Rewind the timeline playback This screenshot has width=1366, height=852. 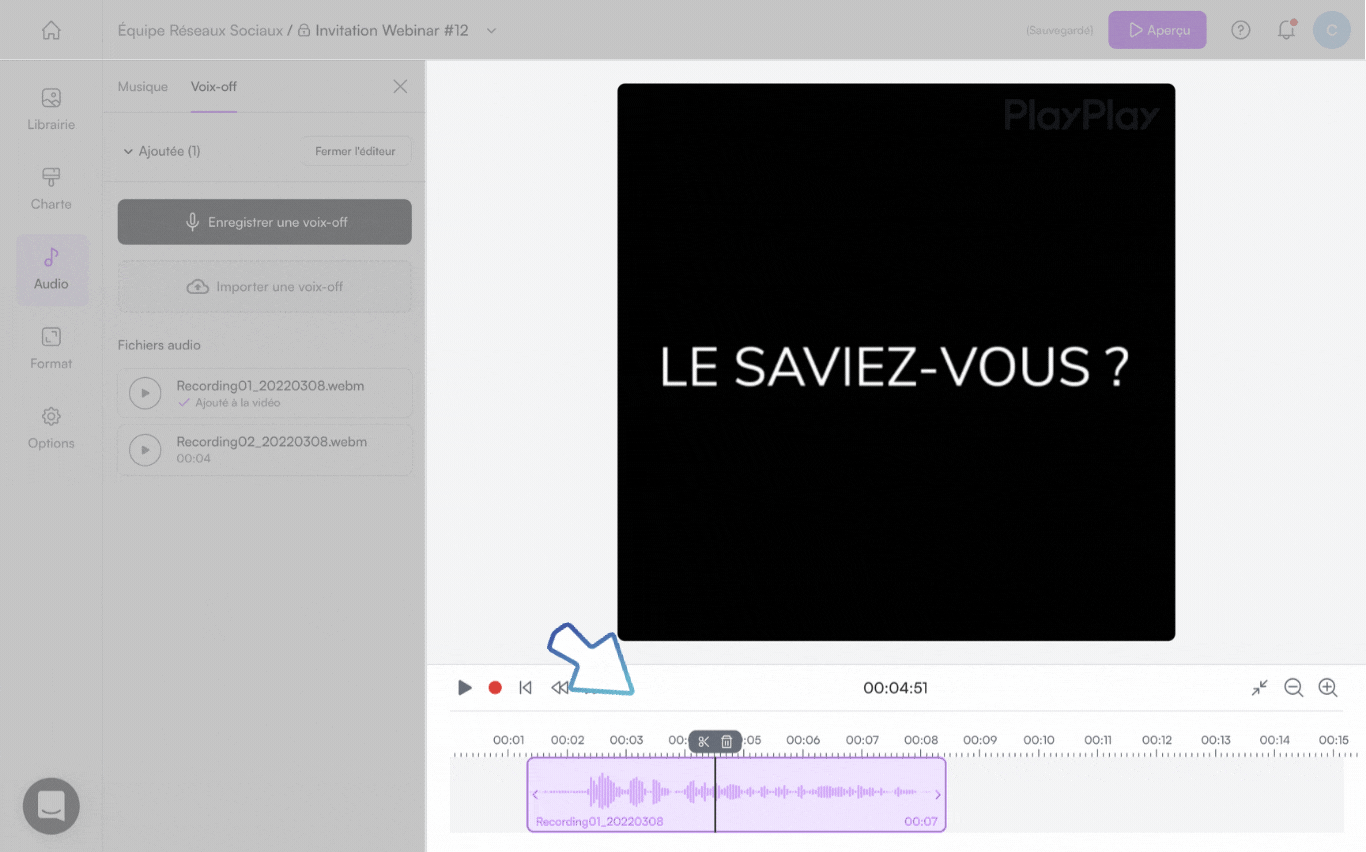coord(559,688)
